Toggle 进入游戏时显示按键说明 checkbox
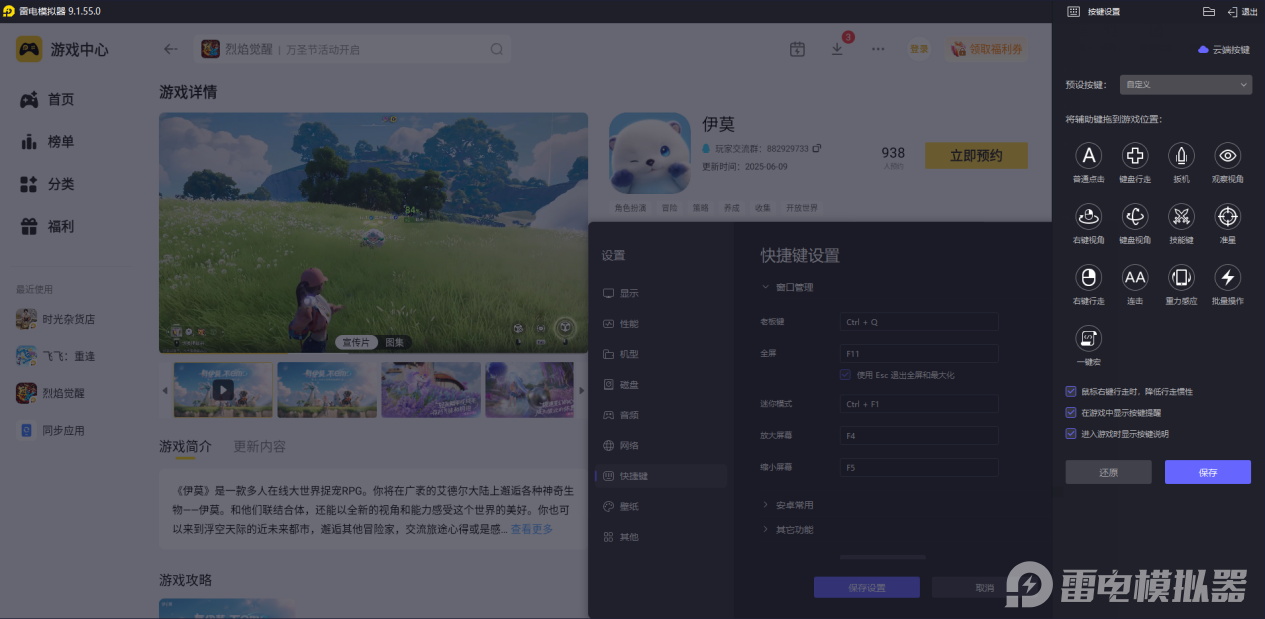The image size is (1265, 619). pyautogui.click(x=1071, y=434)
